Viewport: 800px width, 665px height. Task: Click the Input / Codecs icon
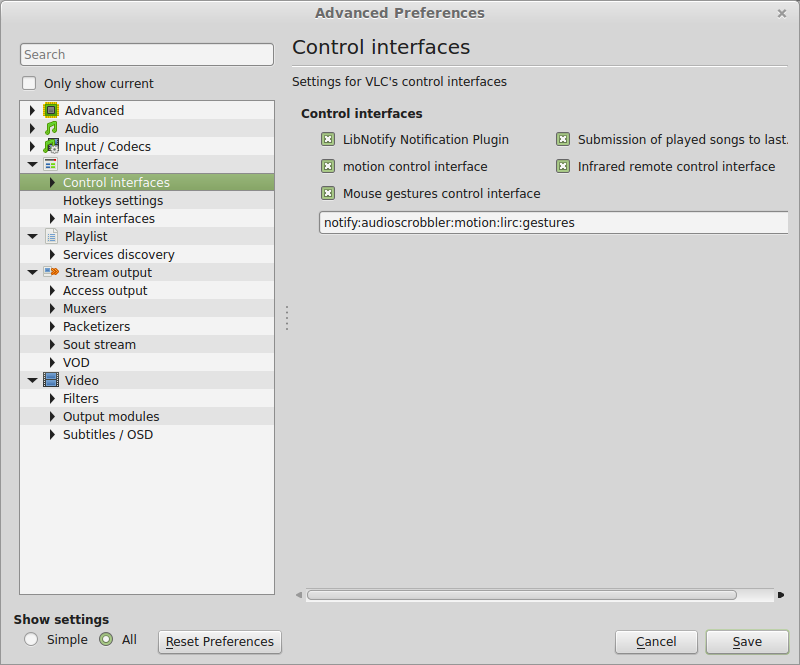pyautogui.click(x=51, y=146)
